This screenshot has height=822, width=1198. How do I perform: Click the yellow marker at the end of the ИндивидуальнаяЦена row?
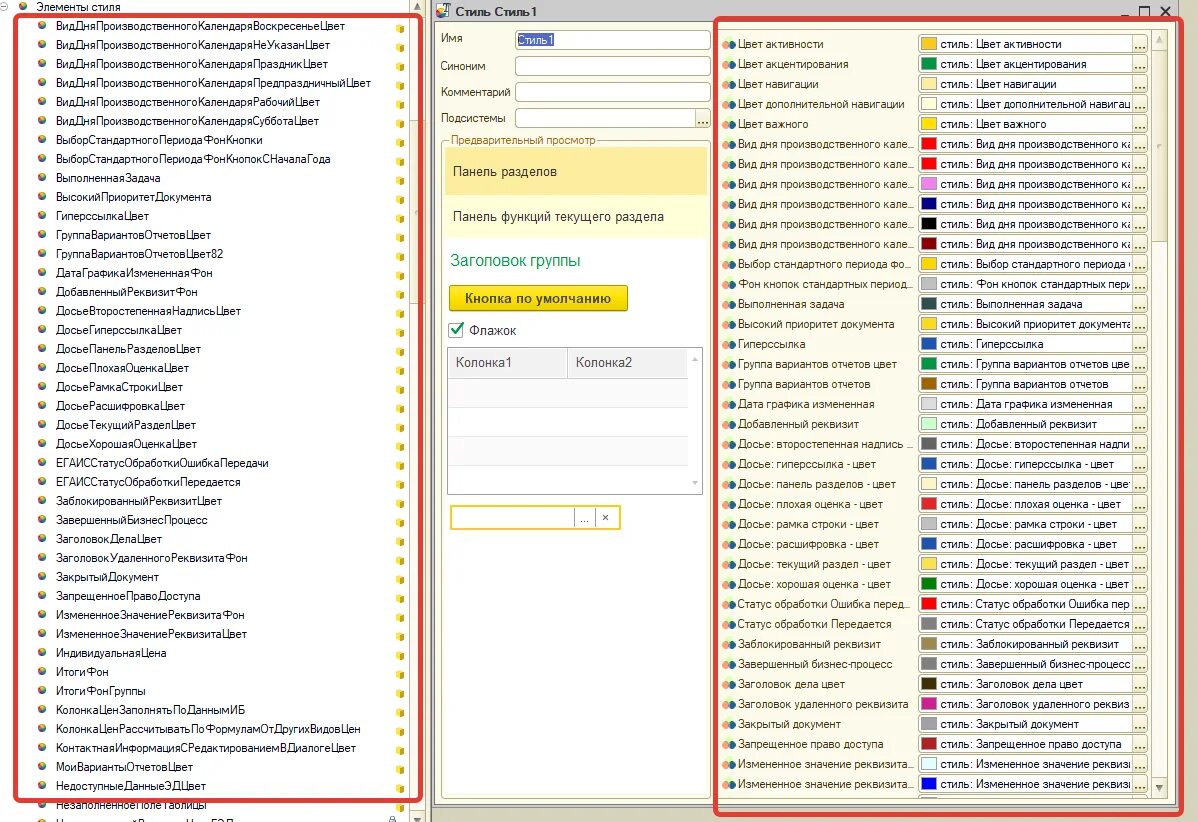[x=400, y=655]
